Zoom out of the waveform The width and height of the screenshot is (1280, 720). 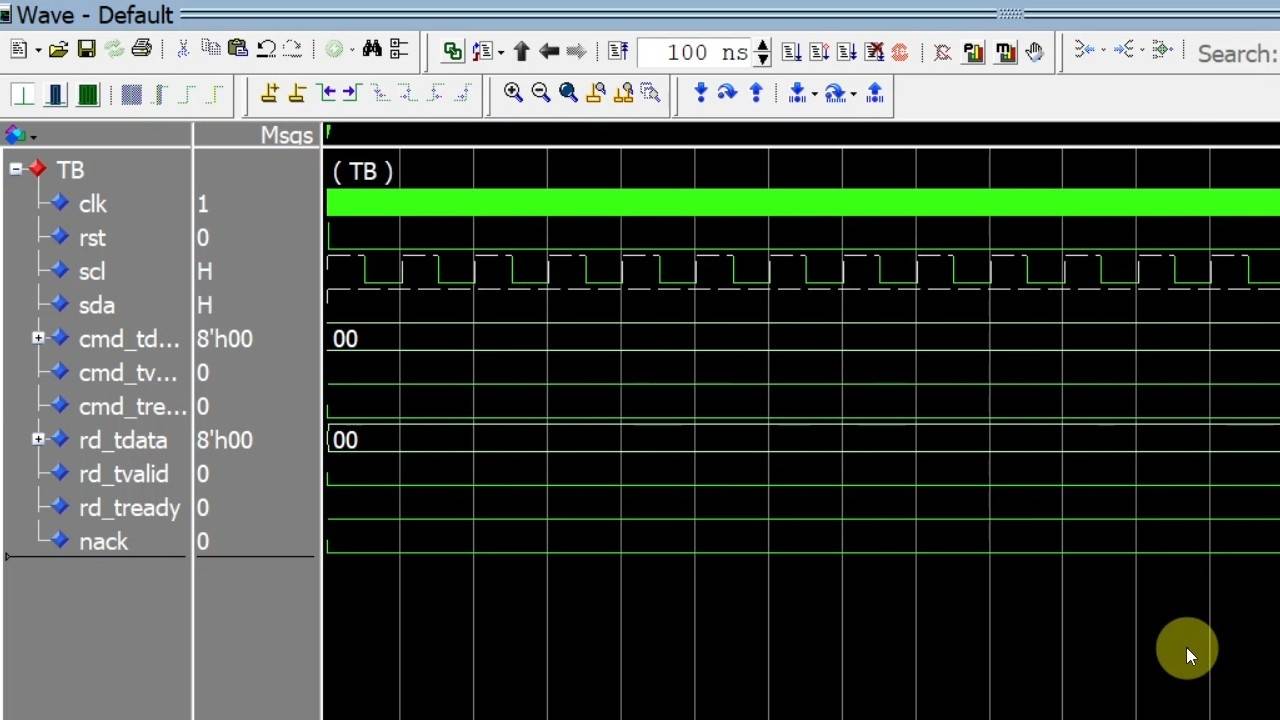541,93
